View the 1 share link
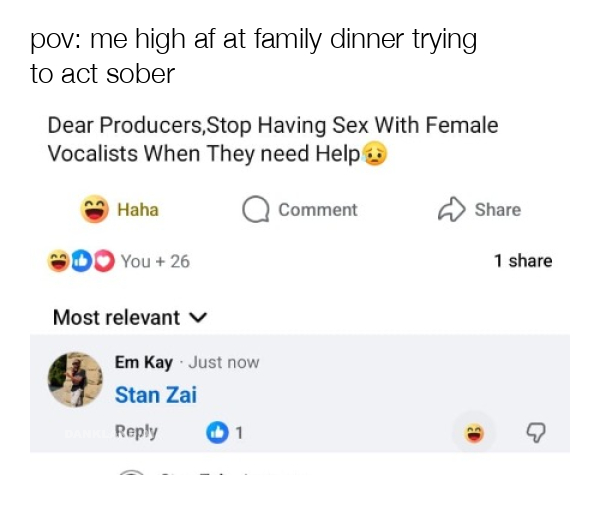 pos(522,261)
